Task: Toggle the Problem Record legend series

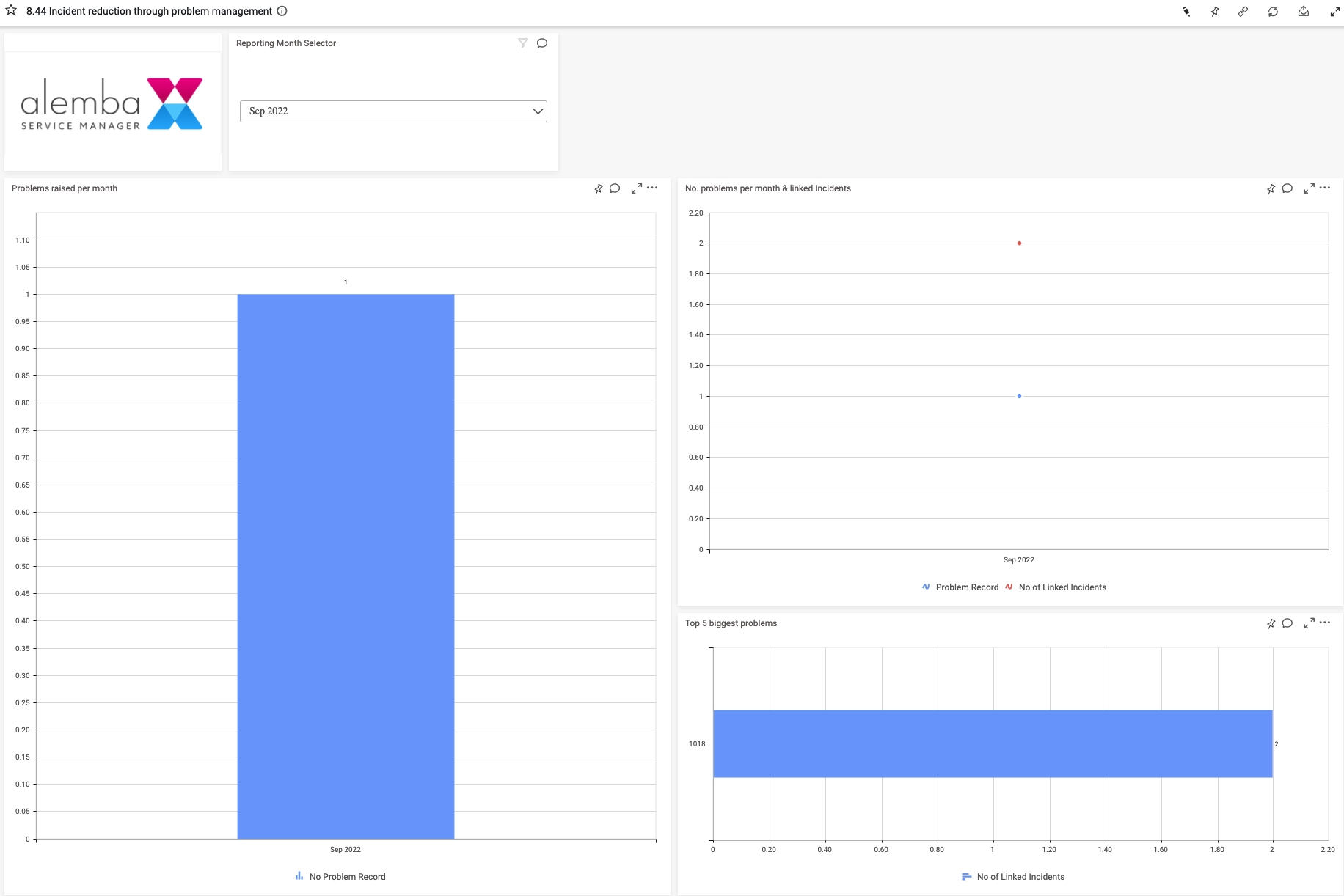Action: 966,587
